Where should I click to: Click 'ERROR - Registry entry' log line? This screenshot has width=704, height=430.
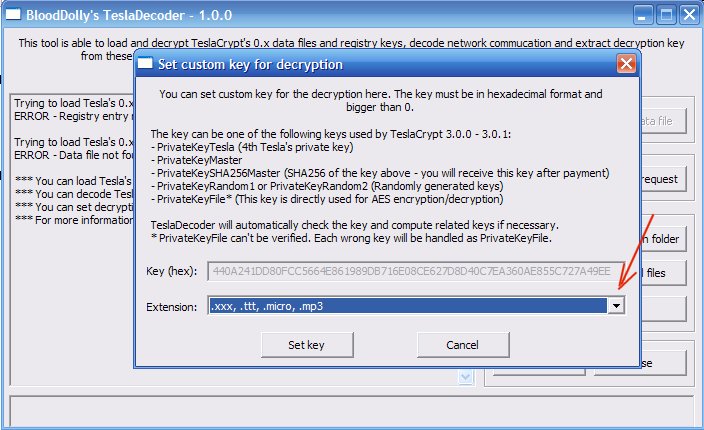pyautogui.click(x=74, y=116)
